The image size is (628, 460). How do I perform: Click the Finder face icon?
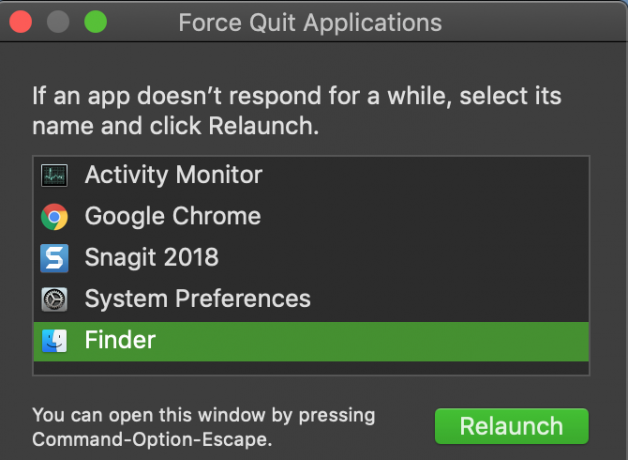(54, 341)
